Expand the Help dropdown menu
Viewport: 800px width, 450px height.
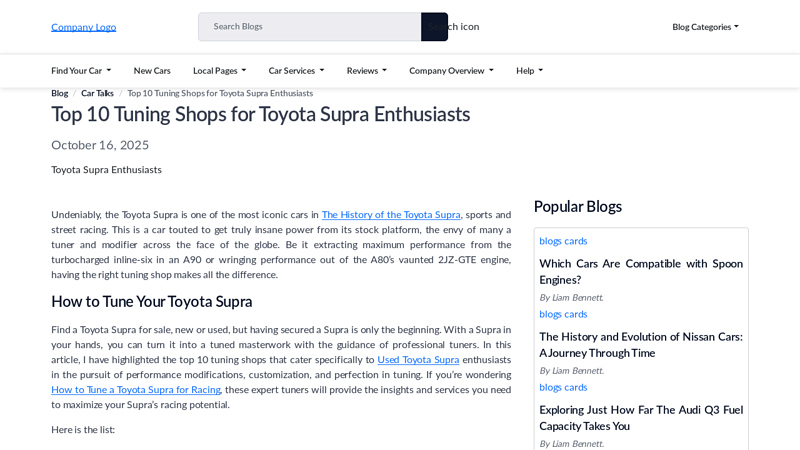click(530, 71)
